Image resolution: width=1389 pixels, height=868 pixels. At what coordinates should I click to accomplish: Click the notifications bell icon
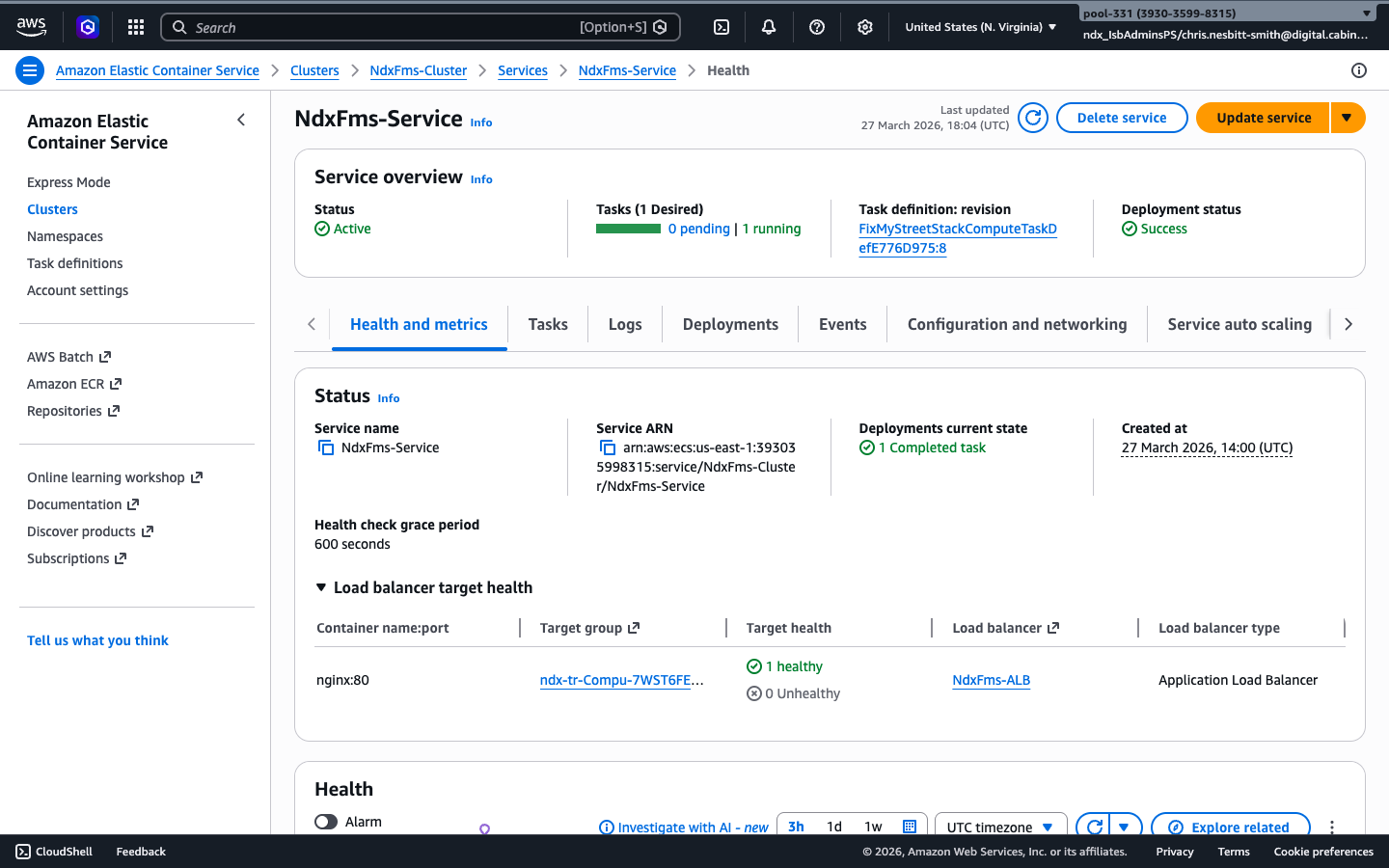[768, 27]
